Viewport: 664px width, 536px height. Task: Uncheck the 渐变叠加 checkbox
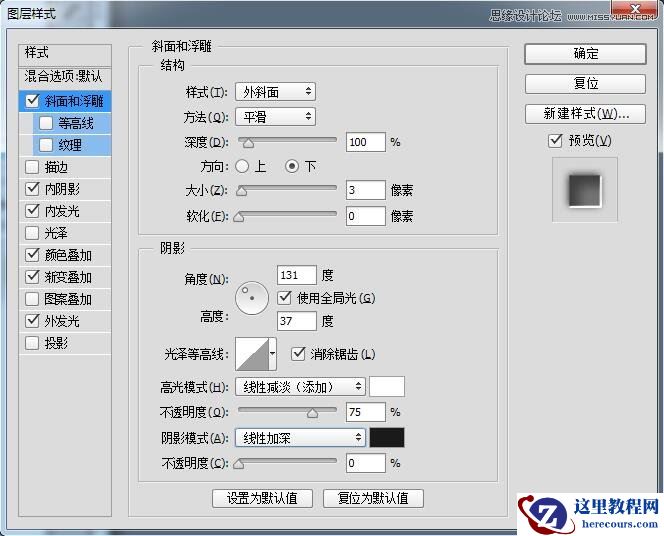coord(32,277)
